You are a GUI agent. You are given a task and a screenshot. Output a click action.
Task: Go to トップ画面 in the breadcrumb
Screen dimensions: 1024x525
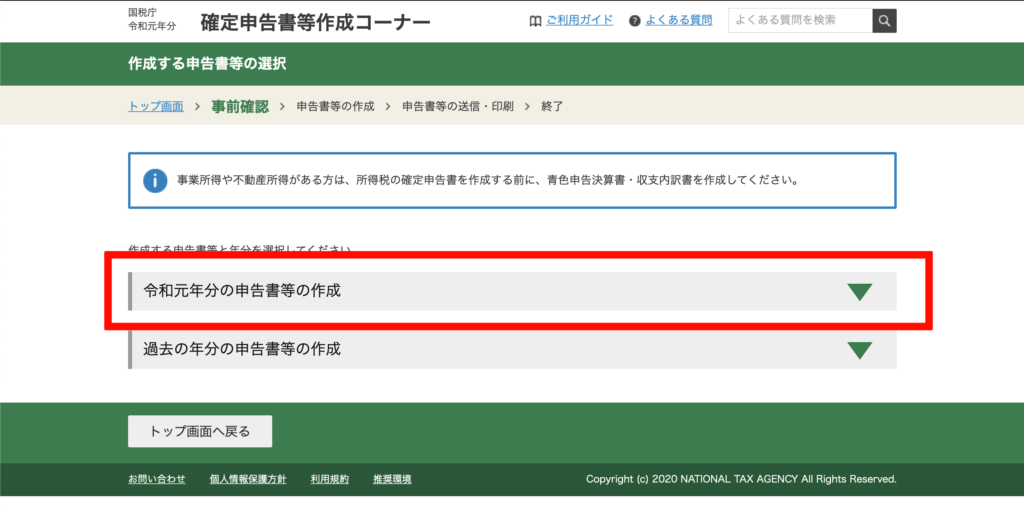click(156, 106)
